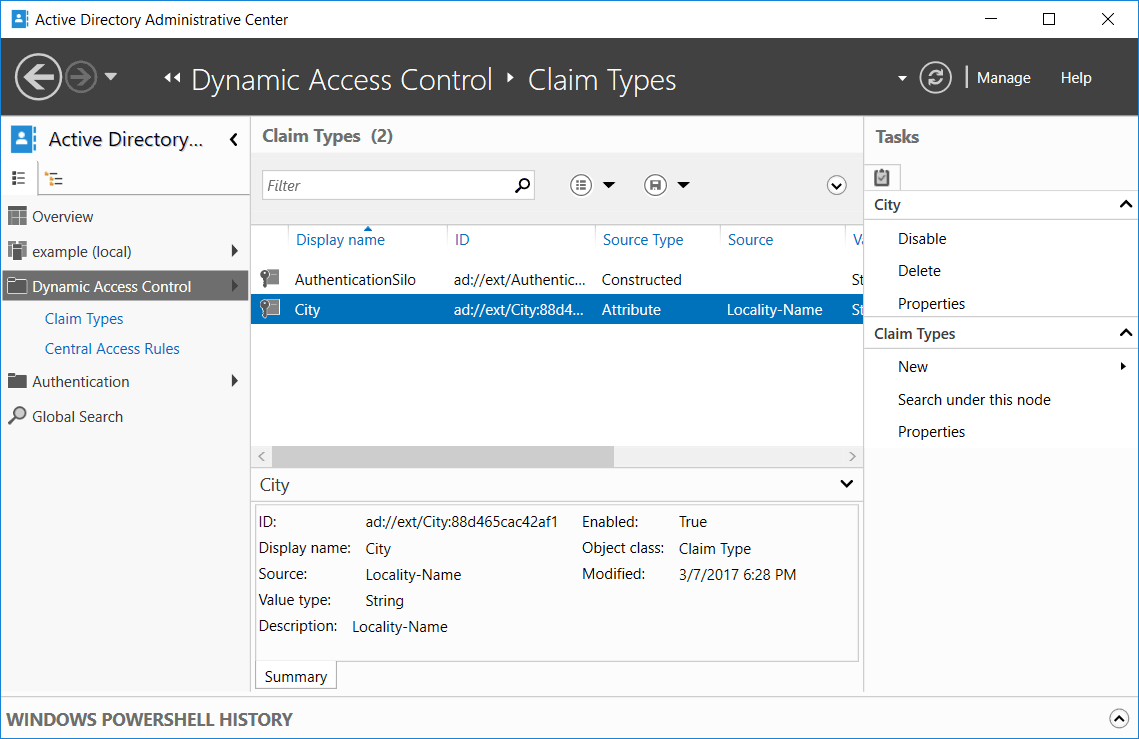Image resolution: width=1139 pixels, height=739 pixels.
Task: Sort by Source column header
Action: point(750,240)
